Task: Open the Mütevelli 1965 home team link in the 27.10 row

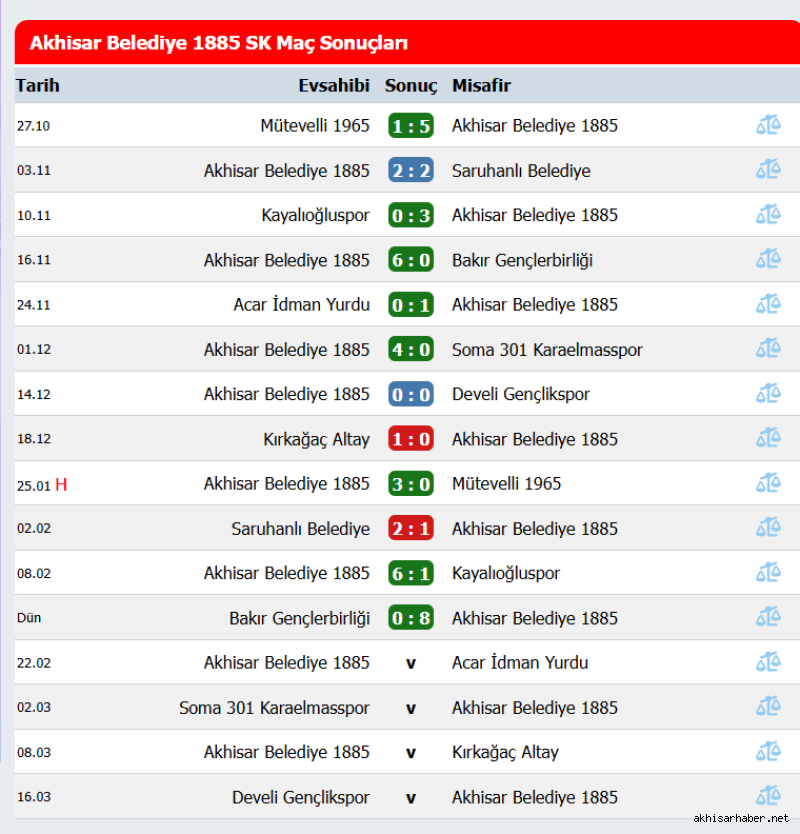Action: click(x=314, y=126)
